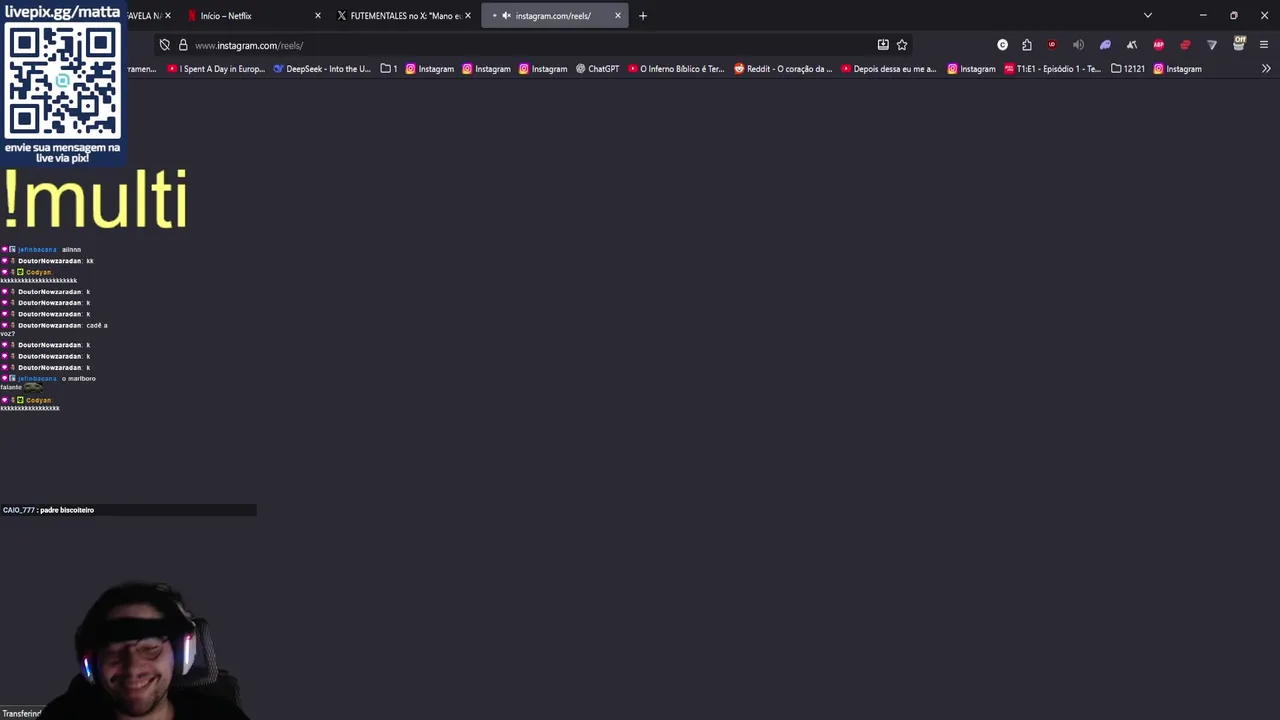Close the instagram.com/reels/ tab
The width and height of the screenshot is (1280, 720).
pos(617,16)
